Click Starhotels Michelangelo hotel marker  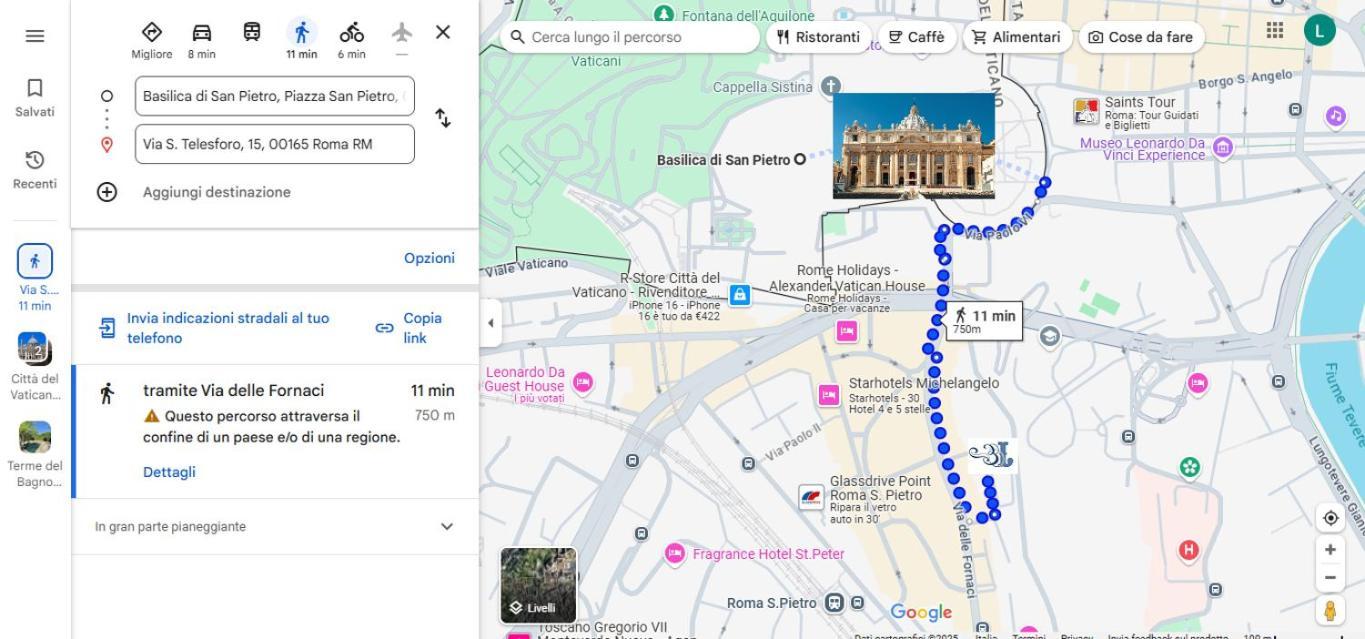coord(829,396)
